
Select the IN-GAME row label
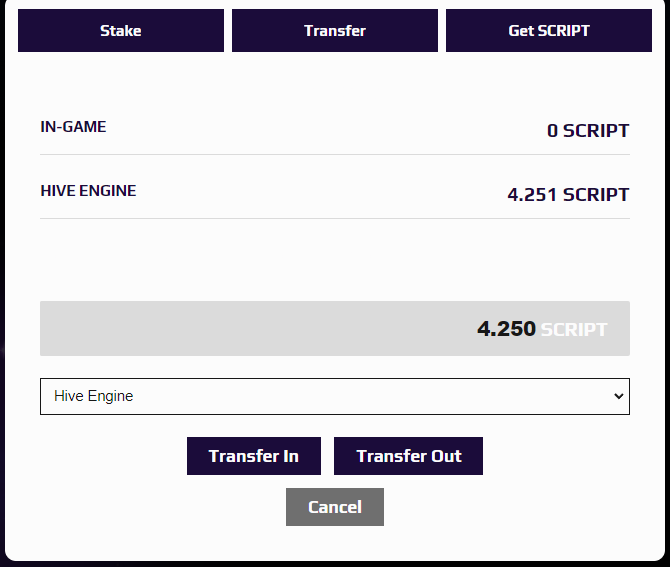(73, 127)
